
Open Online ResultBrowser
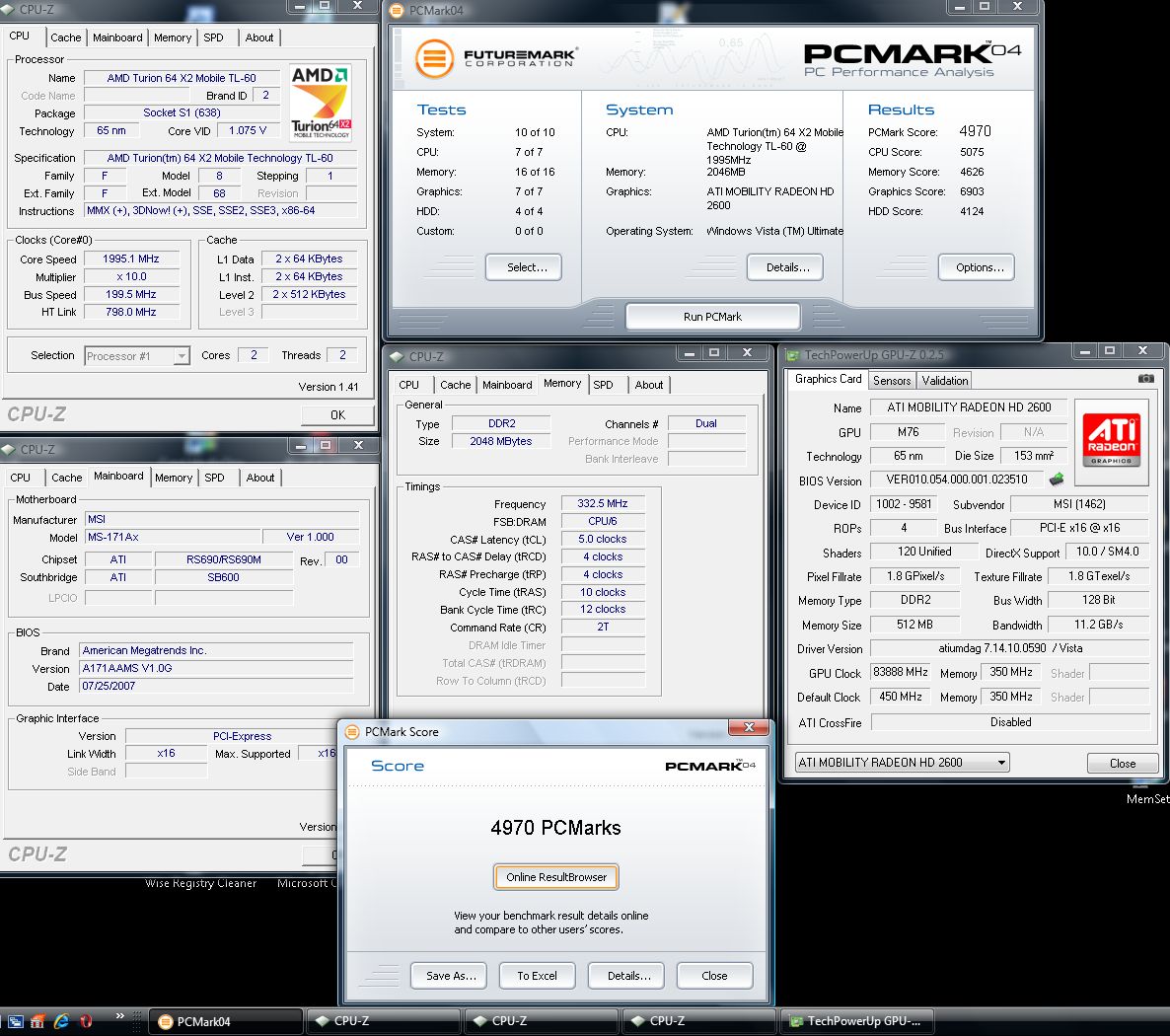click(556, 877)
